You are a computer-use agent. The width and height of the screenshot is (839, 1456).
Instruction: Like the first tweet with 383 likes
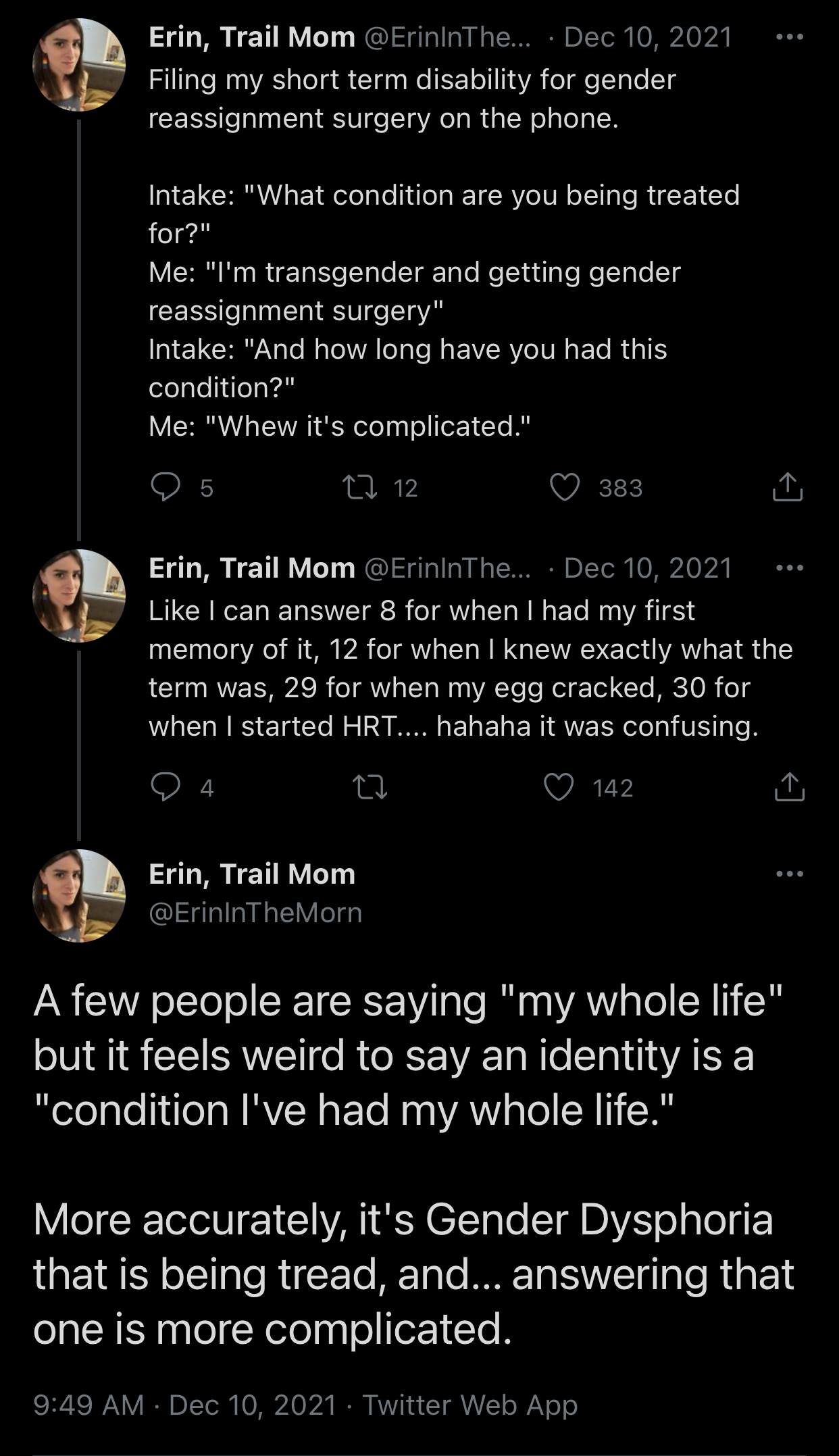[565, 487]
